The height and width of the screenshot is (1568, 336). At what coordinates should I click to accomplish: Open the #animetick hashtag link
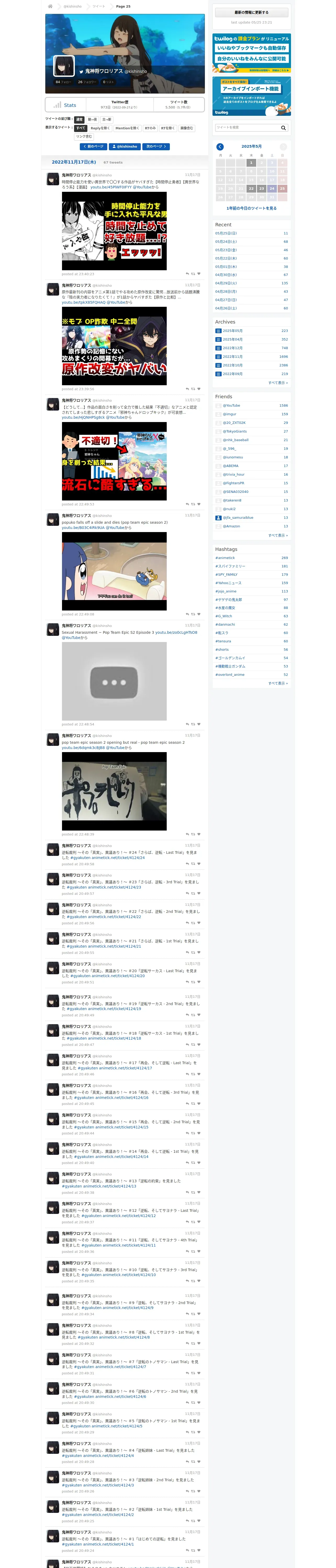point(225,558)
